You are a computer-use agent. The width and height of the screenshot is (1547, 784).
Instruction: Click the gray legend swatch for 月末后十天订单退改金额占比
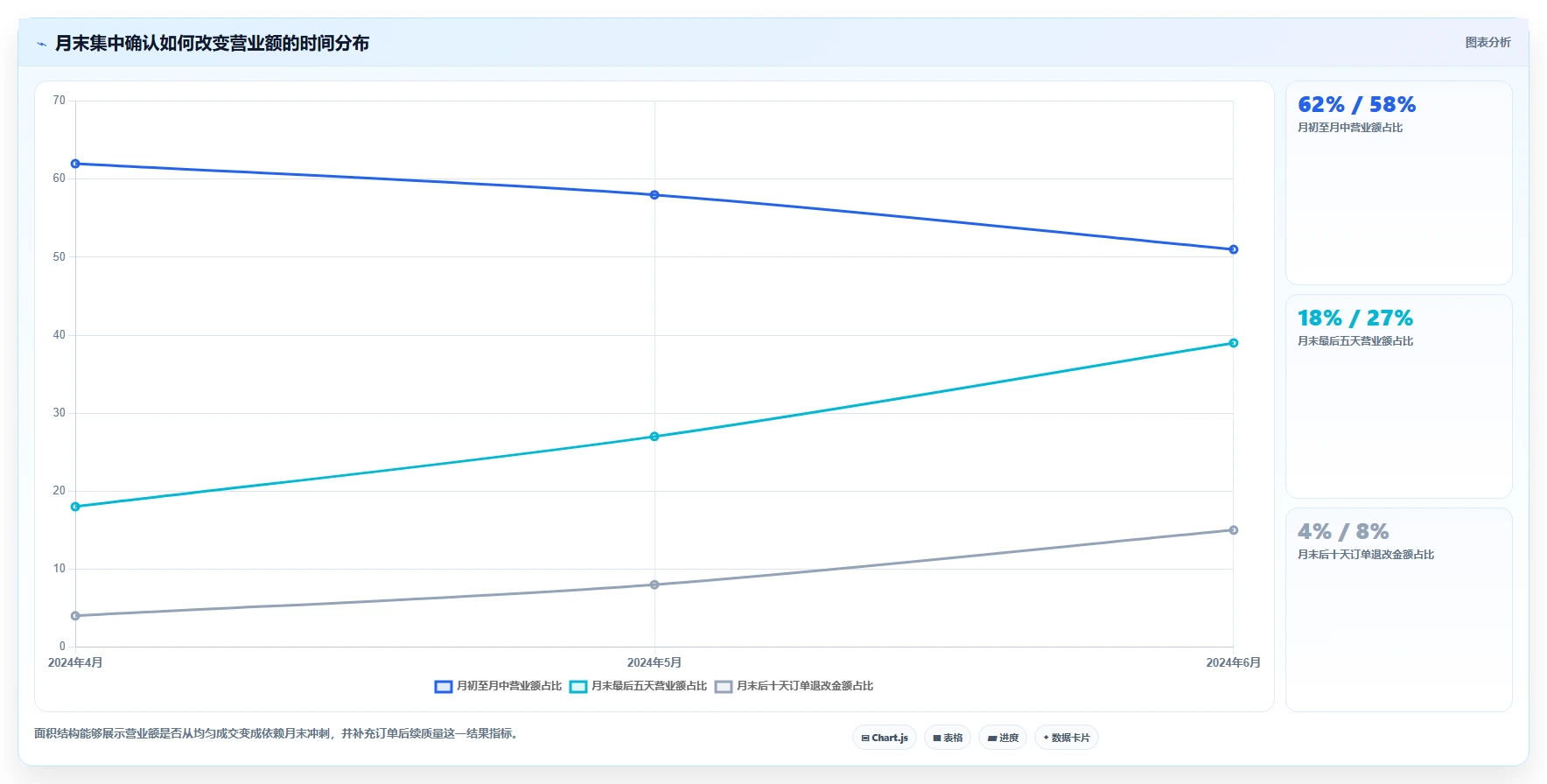(724, 686)
